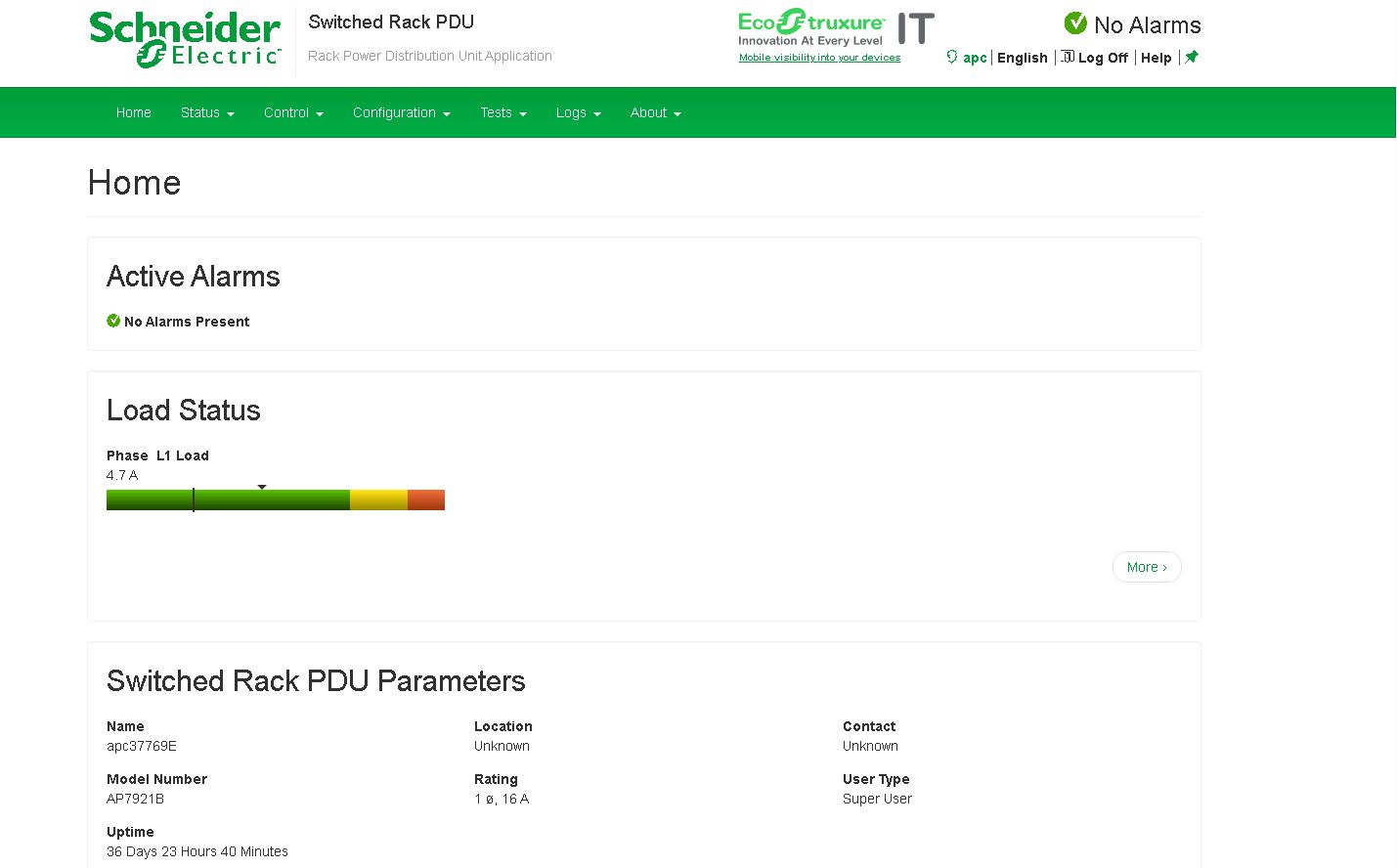Click the 'Switched Rack PDU' header title
This screenshot has height=868, width=1397.
pos(391,22)
